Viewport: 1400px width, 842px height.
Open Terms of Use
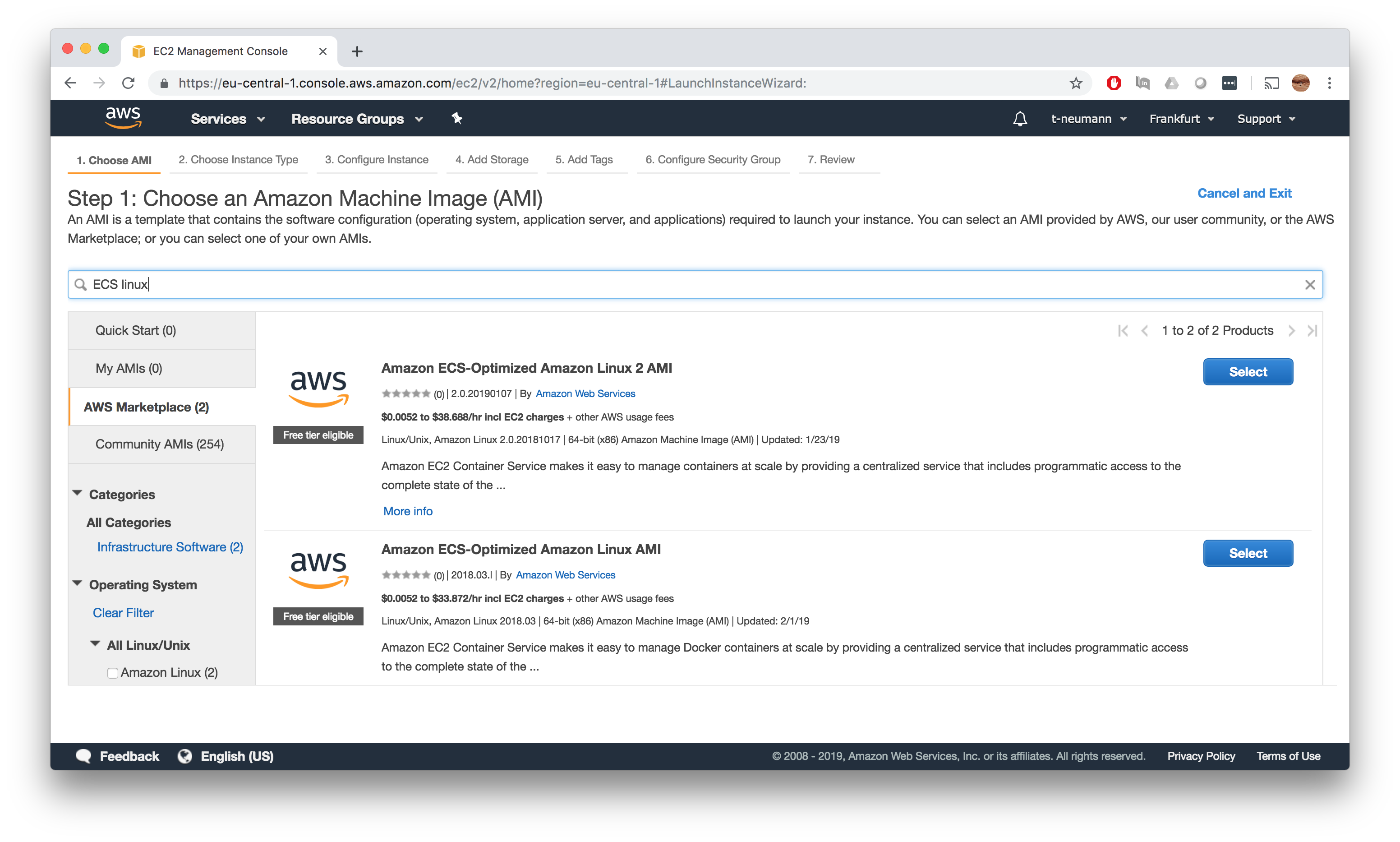point(1288,756)
